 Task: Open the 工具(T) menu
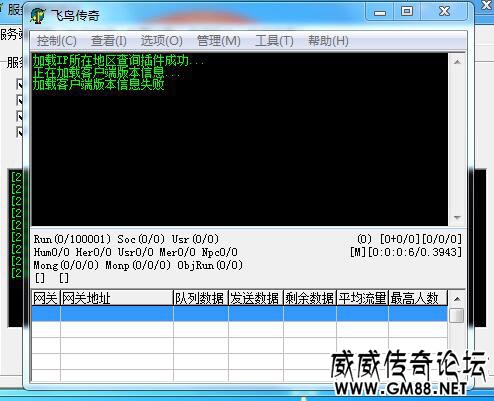[x=274, y=41]
